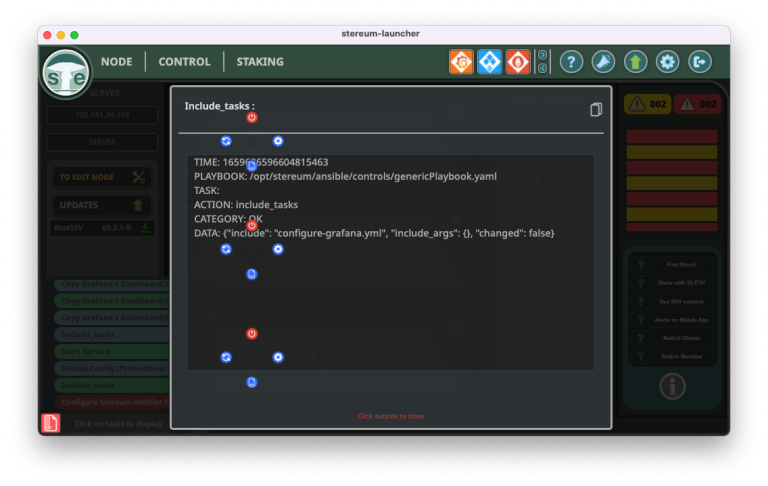Switch to the CONTROL tab
The image size is (768, 486).
[x=184, y=62]
